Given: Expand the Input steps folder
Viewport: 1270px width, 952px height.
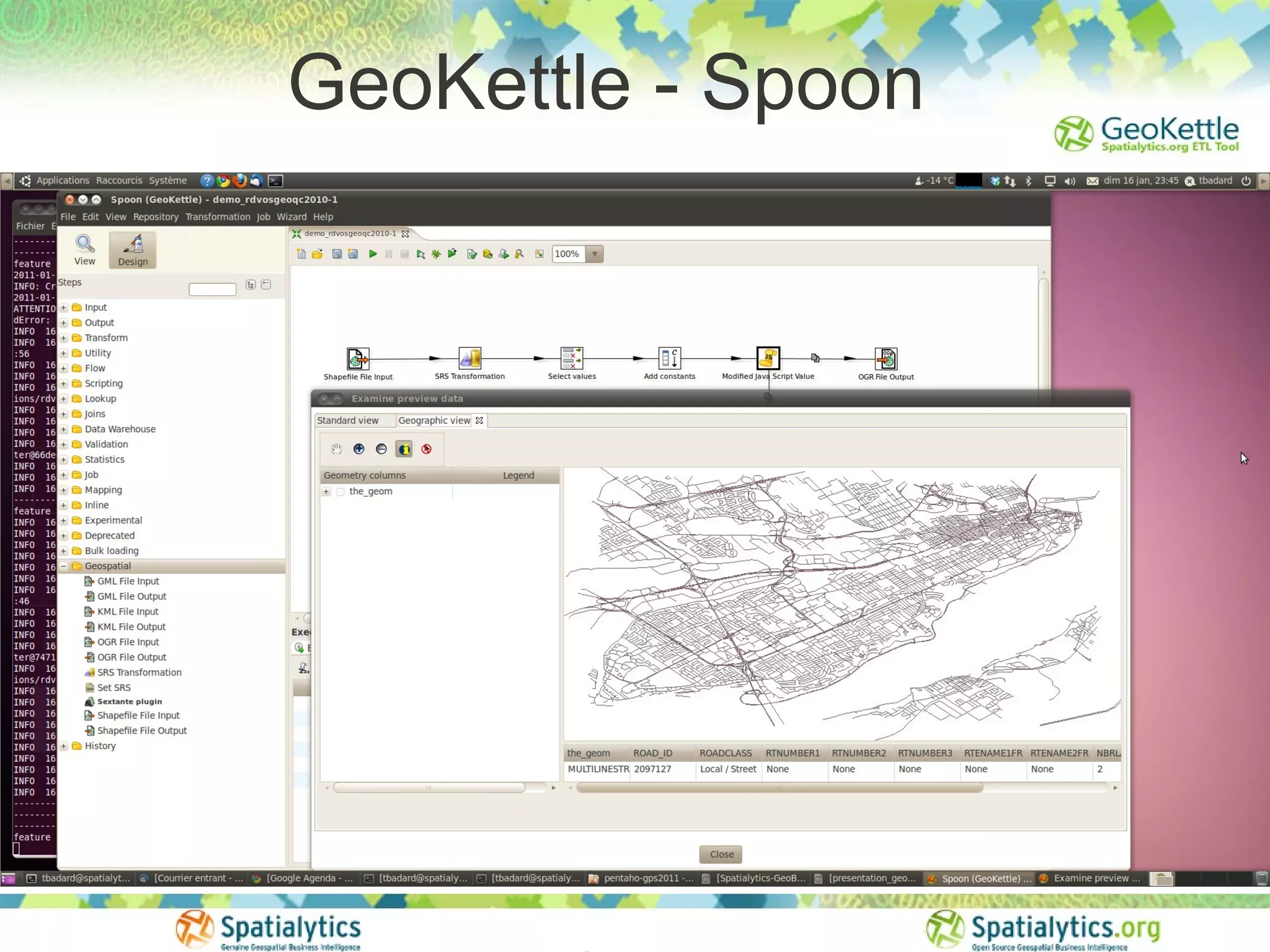Looking at the screenshot, I should pos(63,307).
